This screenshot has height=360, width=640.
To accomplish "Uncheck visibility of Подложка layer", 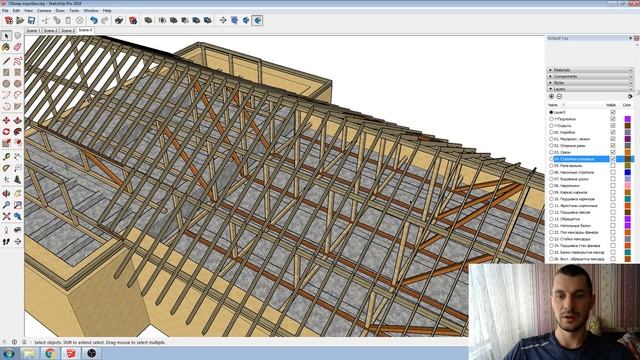I will (613, 119).
